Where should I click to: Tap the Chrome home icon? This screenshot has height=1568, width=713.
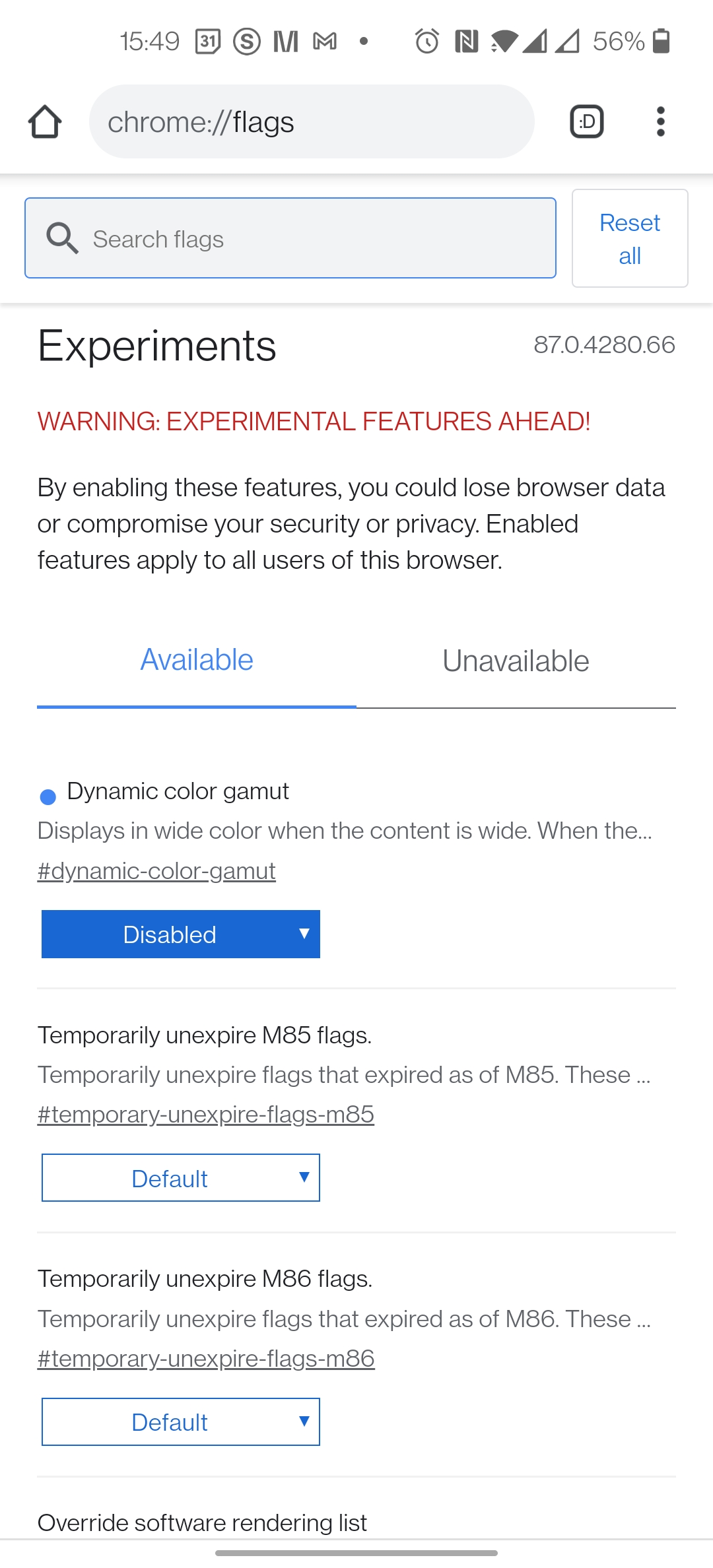[45, 121]
